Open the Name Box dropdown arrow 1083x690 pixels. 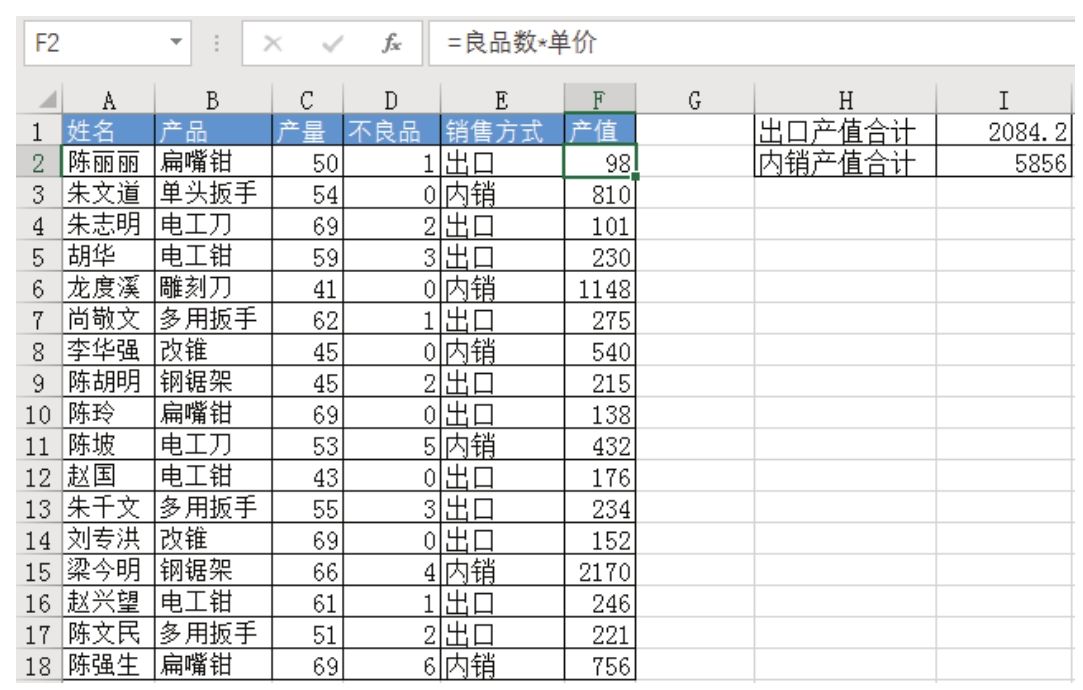(x=176, y=44)
